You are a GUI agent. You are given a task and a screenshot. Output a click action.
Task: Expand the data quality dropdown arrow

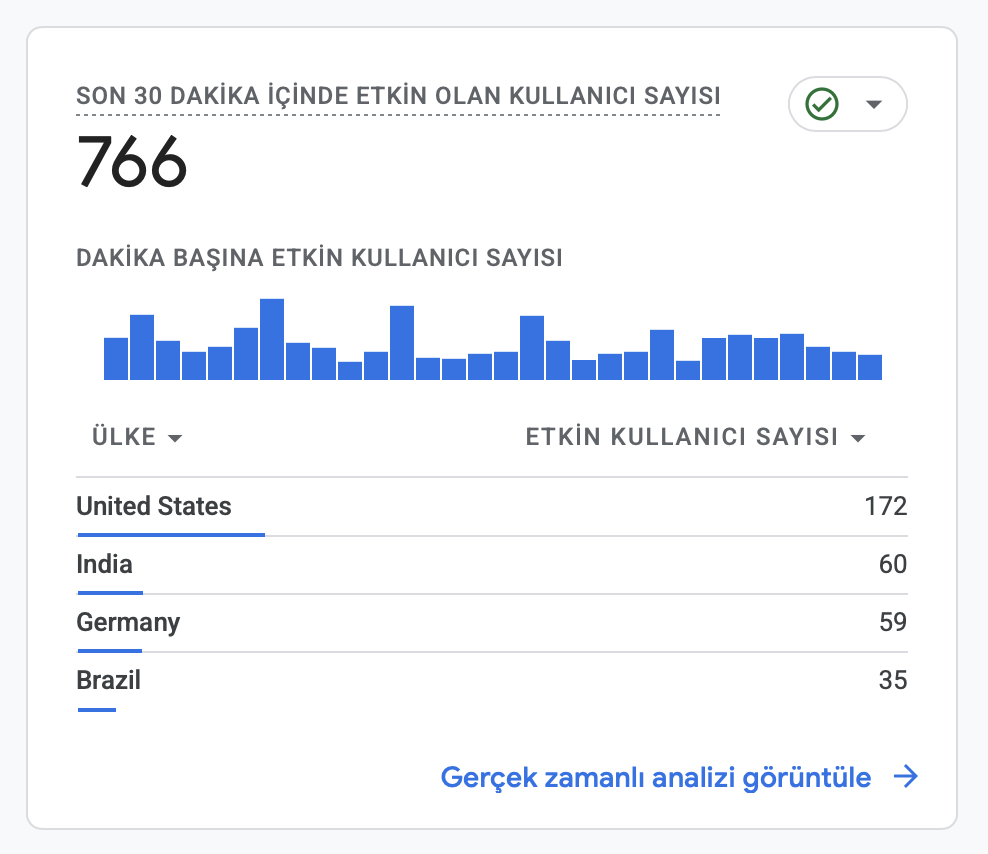click(873, 105)
